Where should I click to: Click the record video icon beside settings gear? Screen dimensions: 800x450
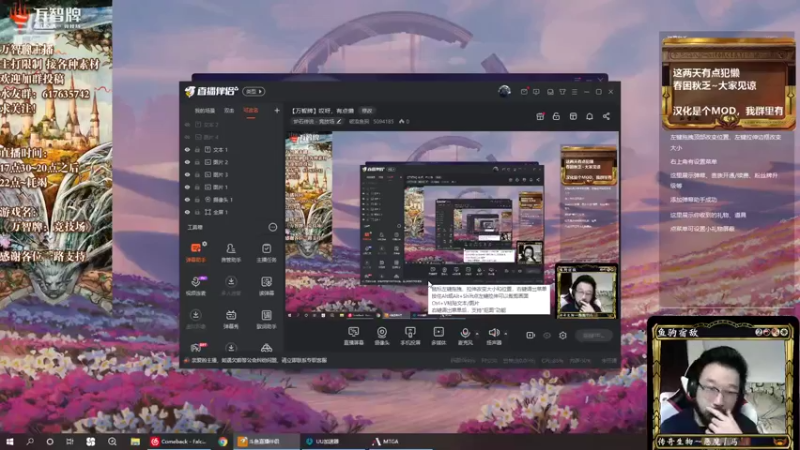click(x=531, y=335)
